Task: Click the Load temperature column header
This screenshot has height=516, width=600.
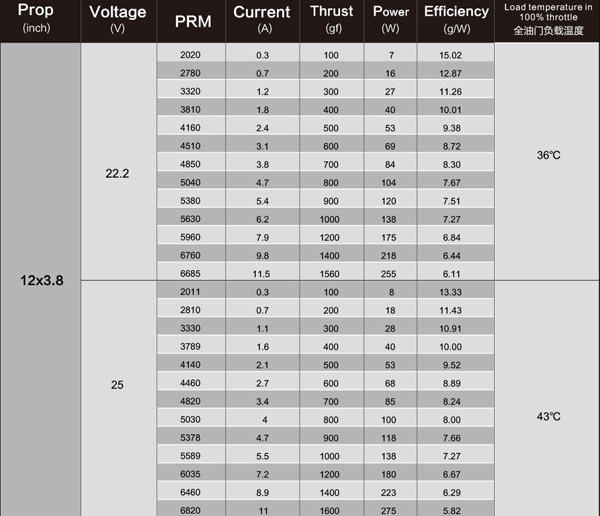Action: click(x=547, y=20)
